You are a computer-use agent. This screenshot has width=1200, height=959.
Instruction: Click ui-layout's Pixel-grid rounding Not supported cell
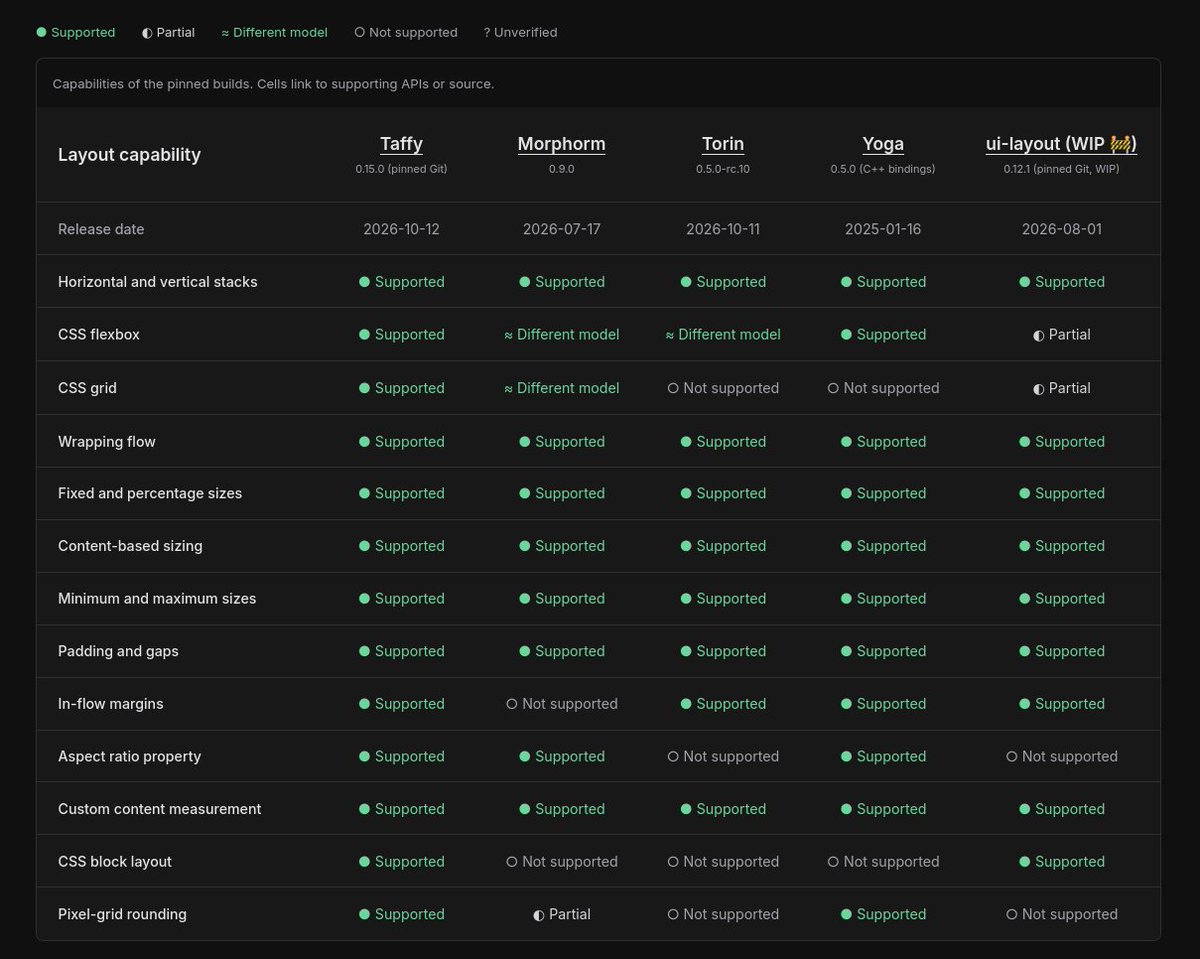point(1061,915)
